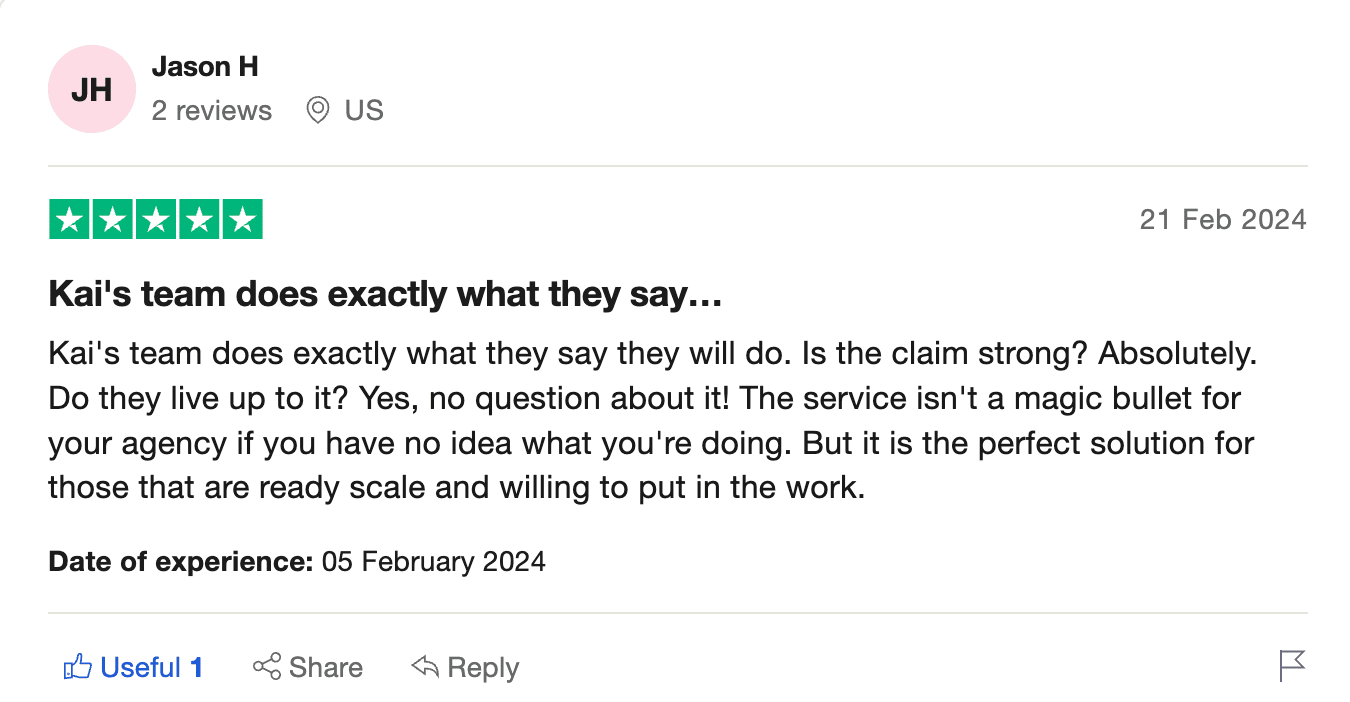The width and height of the screenshot is (1350, 702).
Task: Click the first green rating star
Action: point(69,220)
